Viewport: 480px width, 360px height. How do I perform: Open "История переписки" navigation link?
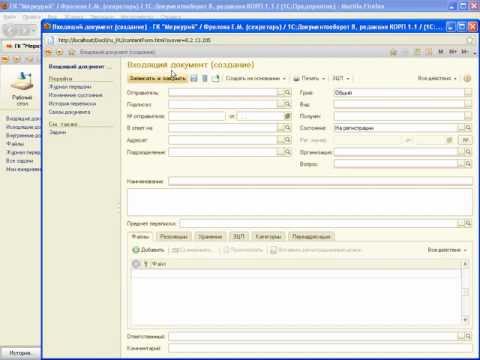point(72,104)
